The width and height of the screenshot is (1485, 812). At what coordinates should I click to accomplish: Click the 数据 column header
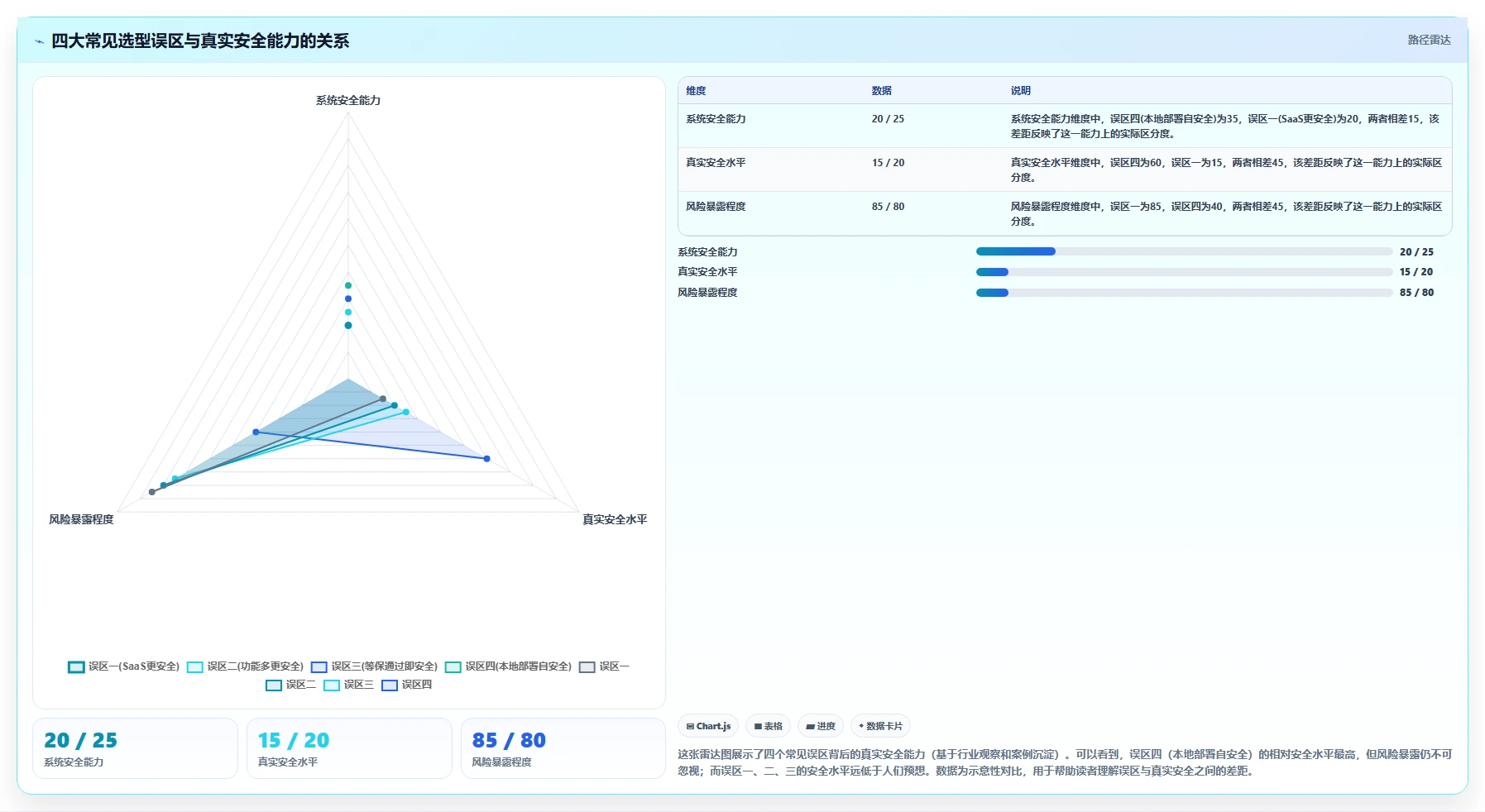pyautogui.click(x=881, y=91)
